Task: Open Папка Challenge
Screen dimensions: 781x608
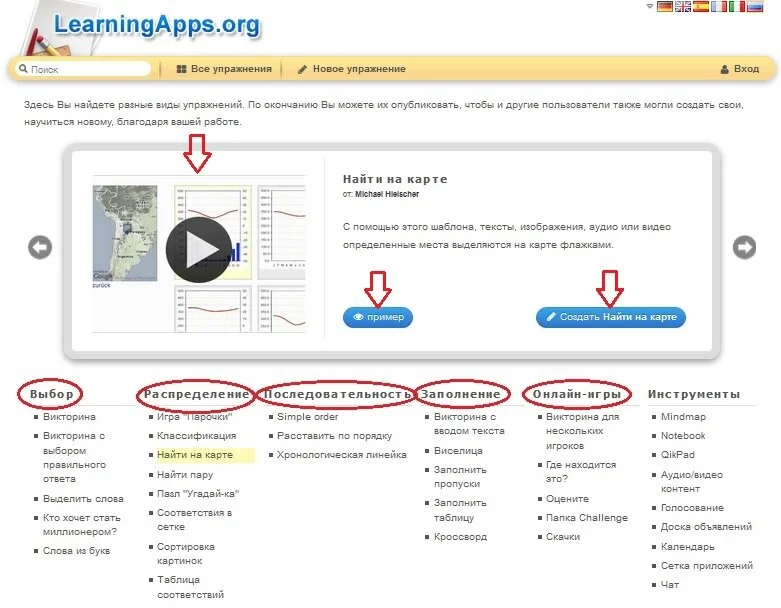Action: pyautogui.click(x=587, y=518)
